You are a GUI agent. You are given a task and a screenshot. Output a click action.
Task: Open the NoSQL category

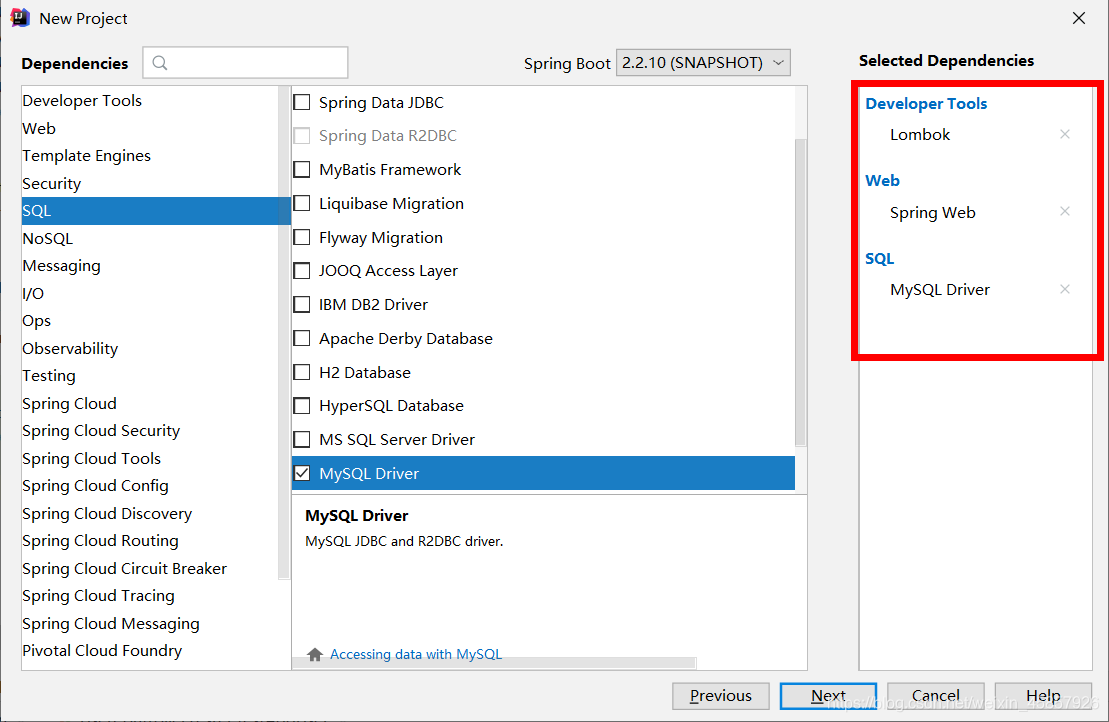(x=47, y=239)
